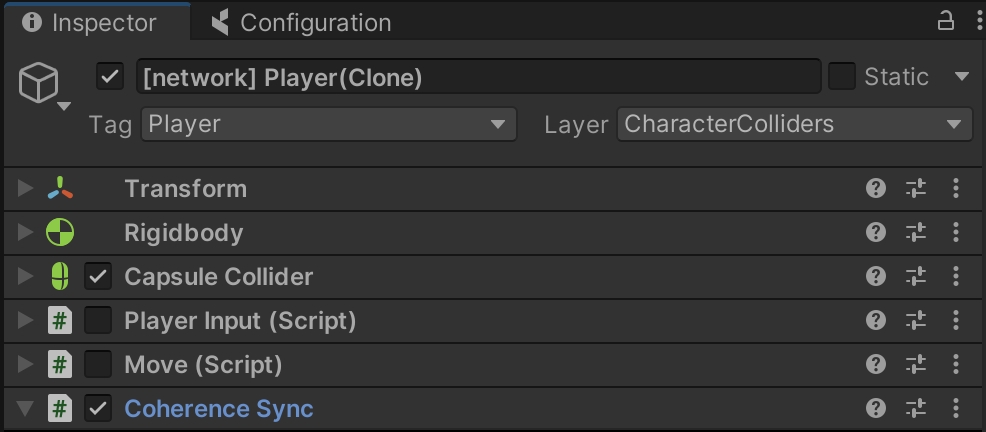
Task: Collapse the Coherence Sync component
Action: (26, 408)
